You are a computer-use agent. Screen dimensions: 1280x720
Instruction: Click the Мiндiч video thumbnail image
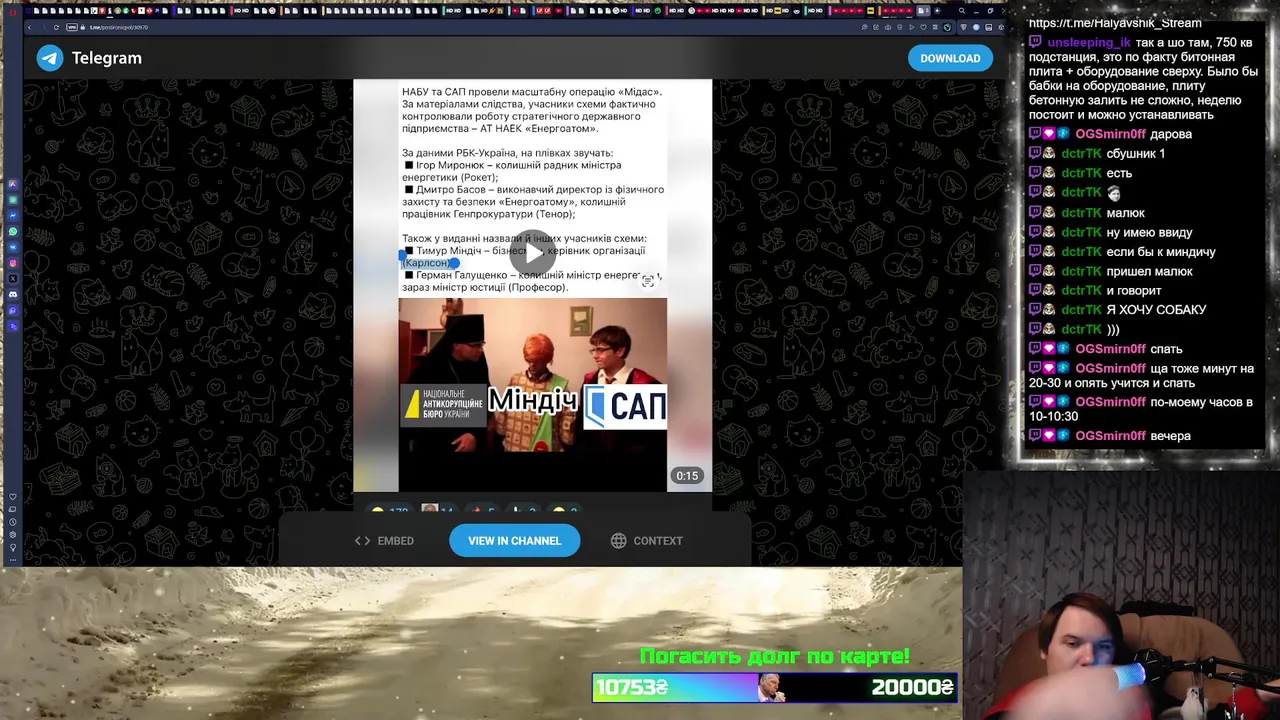(x=533, y=394)
